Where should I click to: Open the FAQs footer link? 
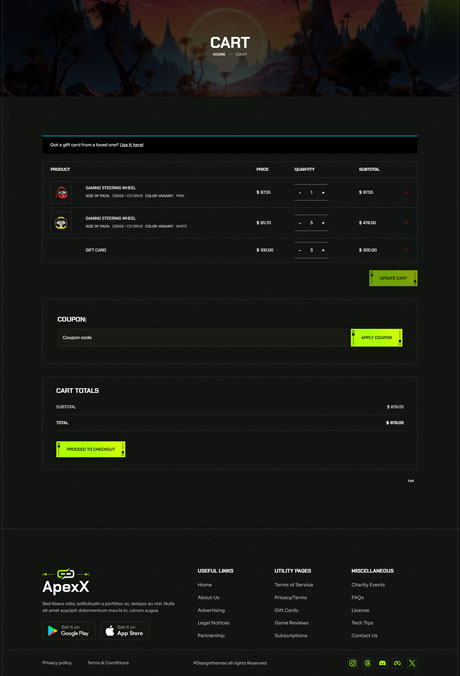click(357, 598)
